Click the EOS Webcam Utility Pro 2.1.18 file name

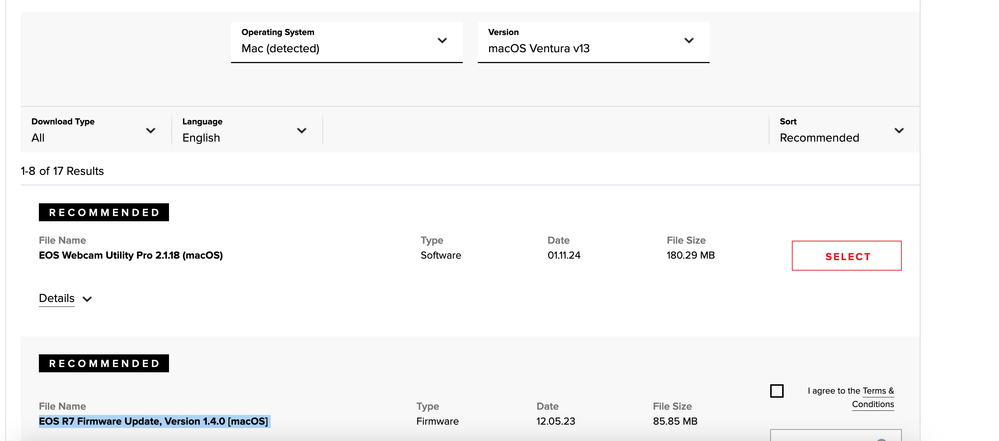(131, 256)
